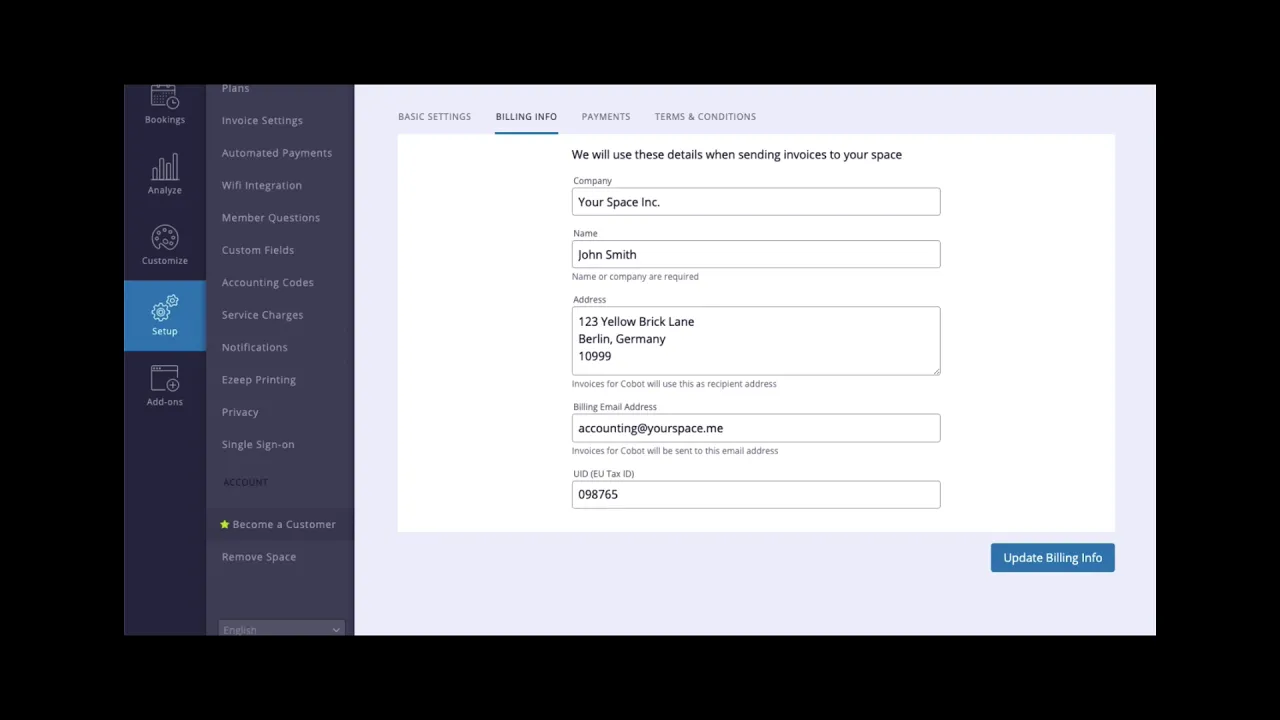This screenshot has width=1280, height=720.
Task: Click 'We will use these details' heading text
Action: pos(736,155)
